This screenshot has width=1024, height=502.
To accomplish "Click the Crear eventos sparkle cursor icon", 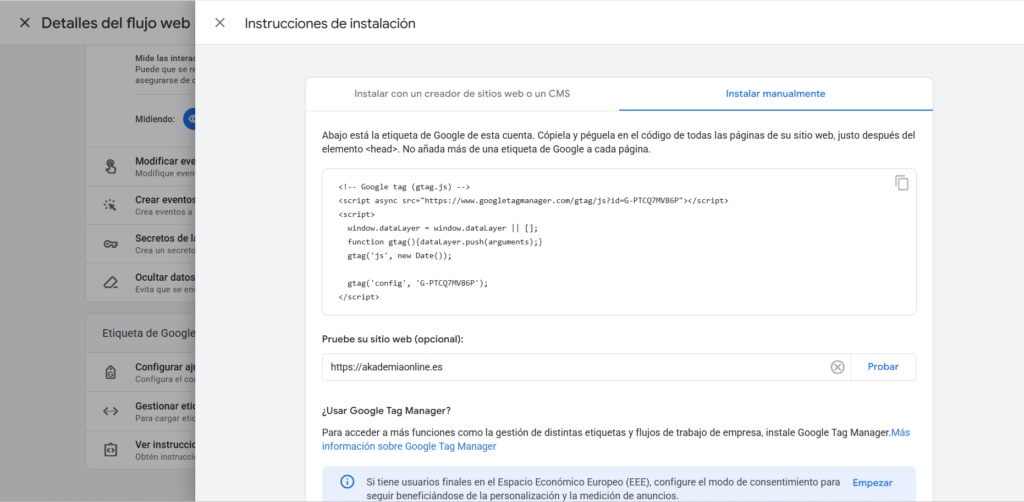I will pos(110,205).
